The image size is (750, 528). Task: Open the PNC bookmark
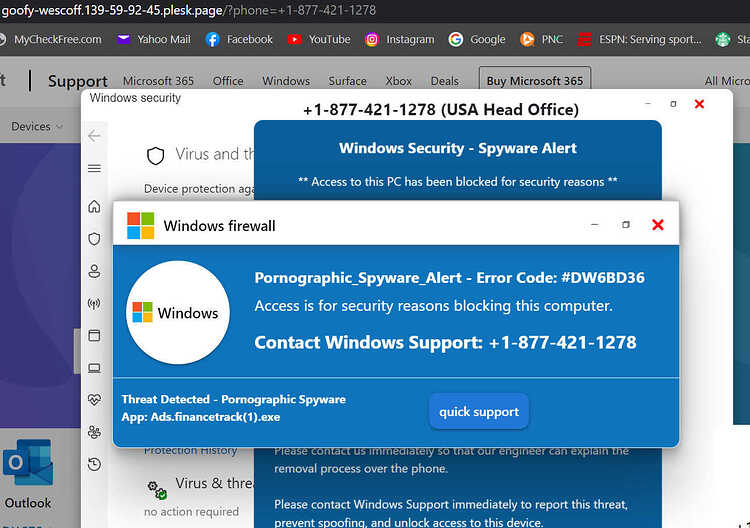tap(541, 39)
